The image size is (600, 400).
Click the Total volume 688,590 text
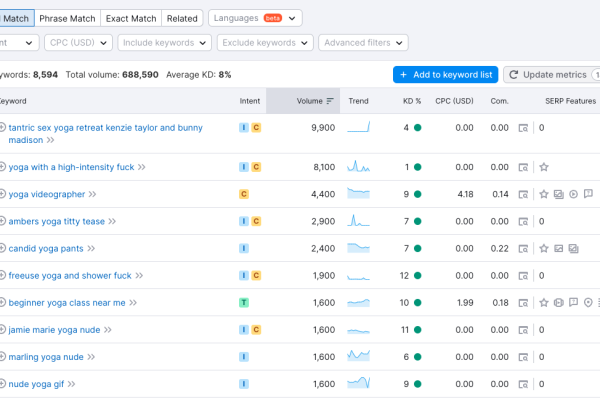click(x=112, y=75)
